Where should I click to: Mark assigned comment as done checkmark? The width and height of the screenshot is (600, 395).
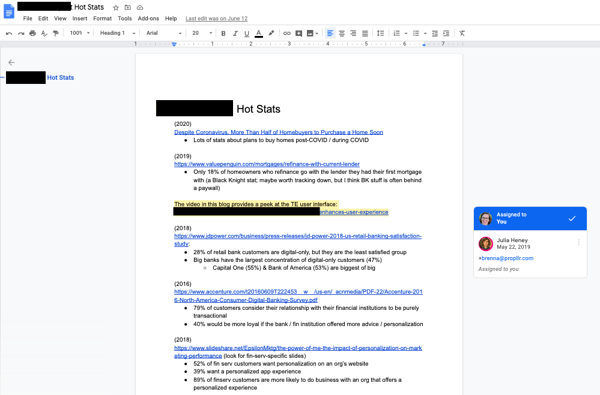click(572, 219)
